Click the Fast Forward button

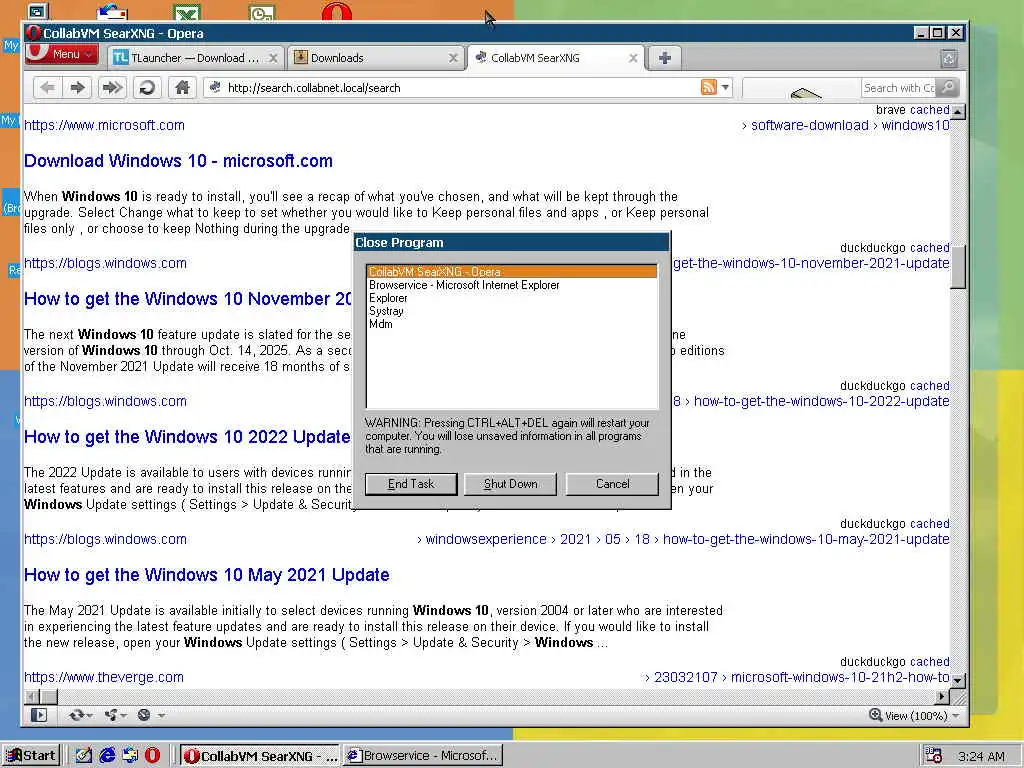click(x=112, y=88)
